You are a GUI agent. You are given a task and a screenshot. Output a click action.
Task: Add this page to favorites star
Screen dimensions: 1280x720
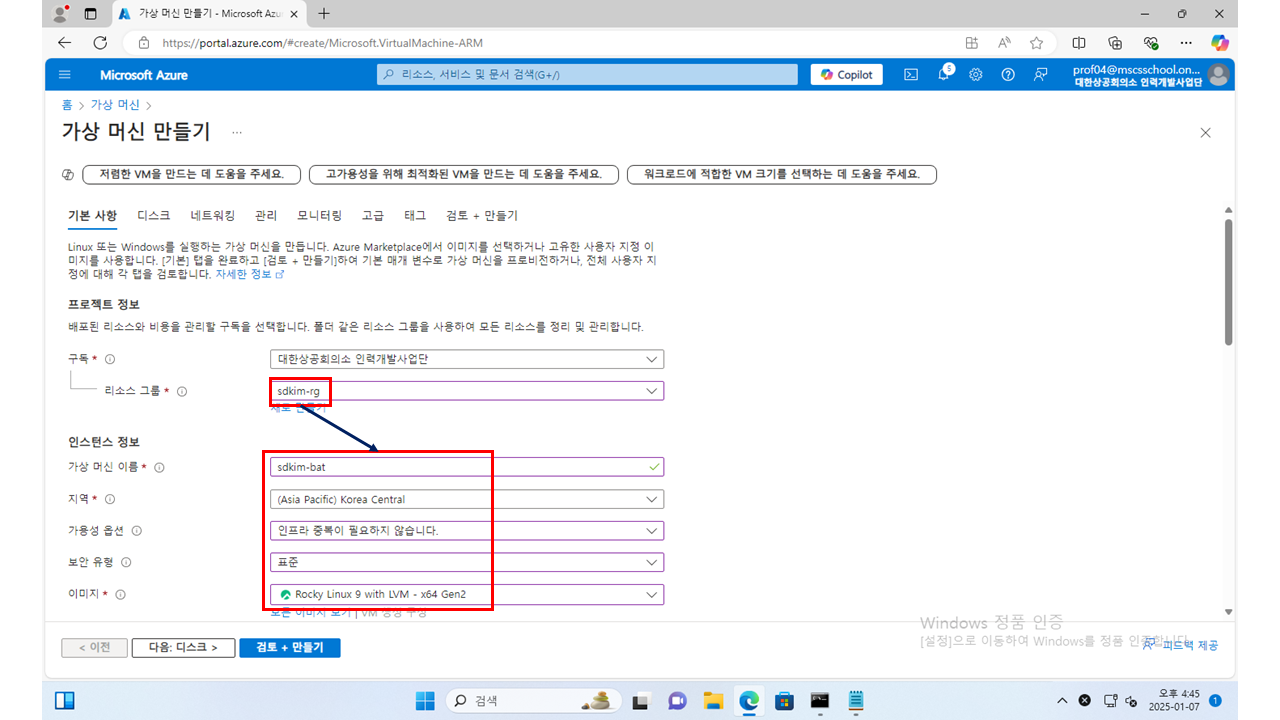tap(1036, 43)
